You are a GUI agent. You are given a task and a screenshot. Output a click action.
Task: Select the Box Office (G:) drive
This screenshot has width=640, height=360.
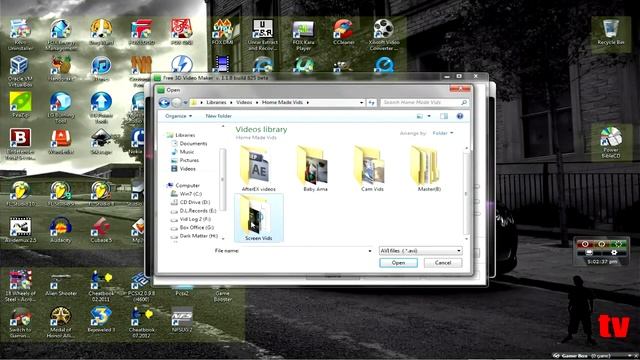click(x=196, y=227)
